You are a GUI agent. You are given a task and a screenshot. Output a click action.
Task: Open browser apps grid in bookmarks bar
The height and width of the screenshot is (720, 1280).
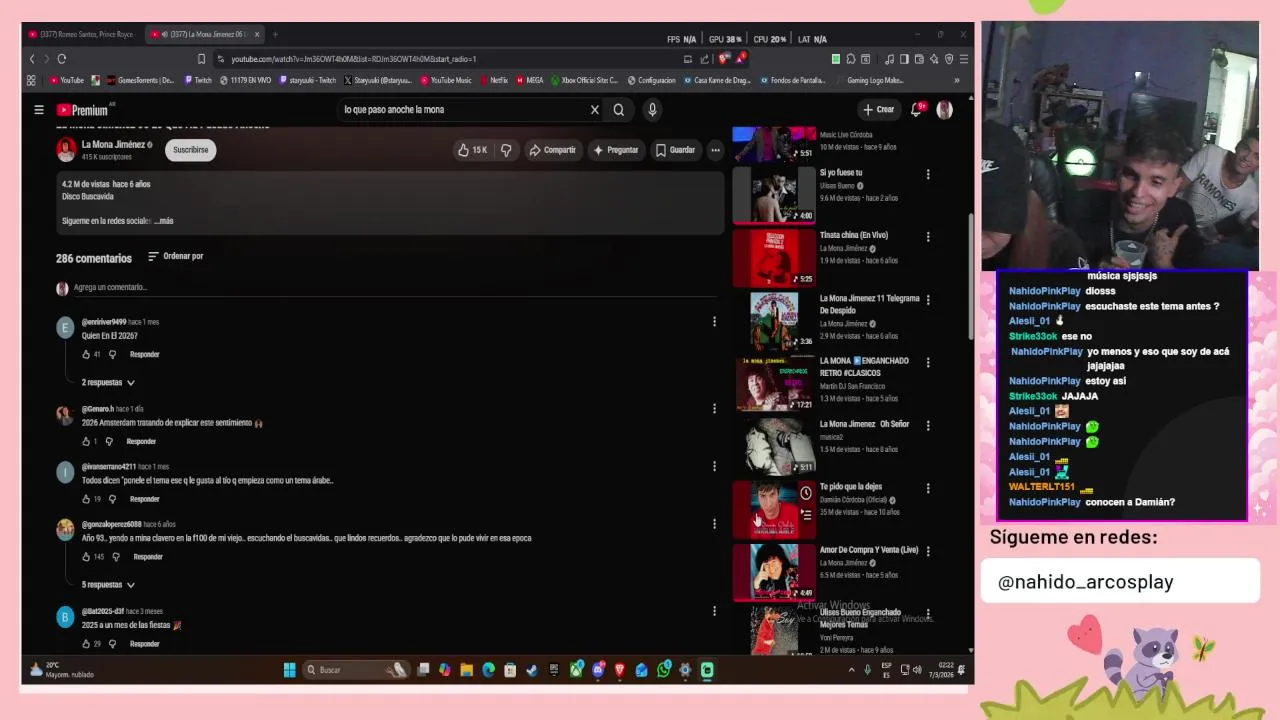point(31,80)
